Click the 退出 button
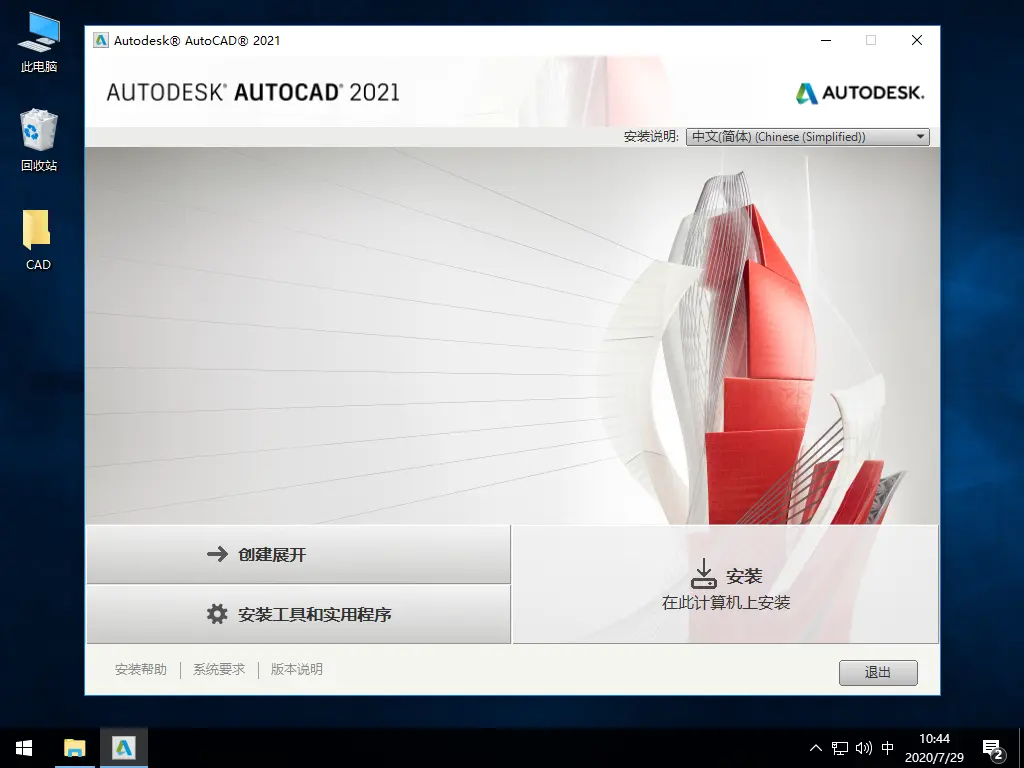 point(878,672)
